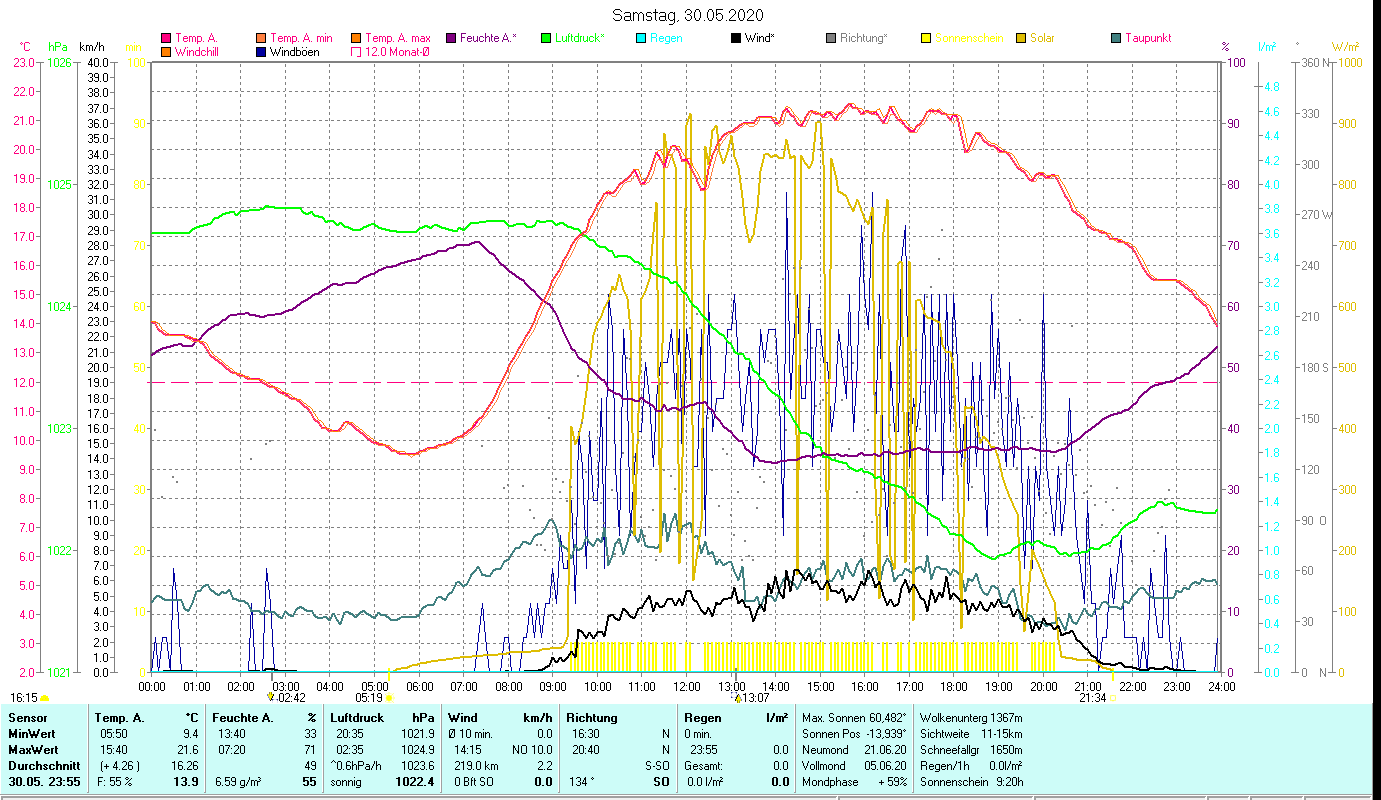The image size is (1381, 800).
Task: Click the 'MaxWert' row label
Action: pyautogui.click(x=32, y=750)
